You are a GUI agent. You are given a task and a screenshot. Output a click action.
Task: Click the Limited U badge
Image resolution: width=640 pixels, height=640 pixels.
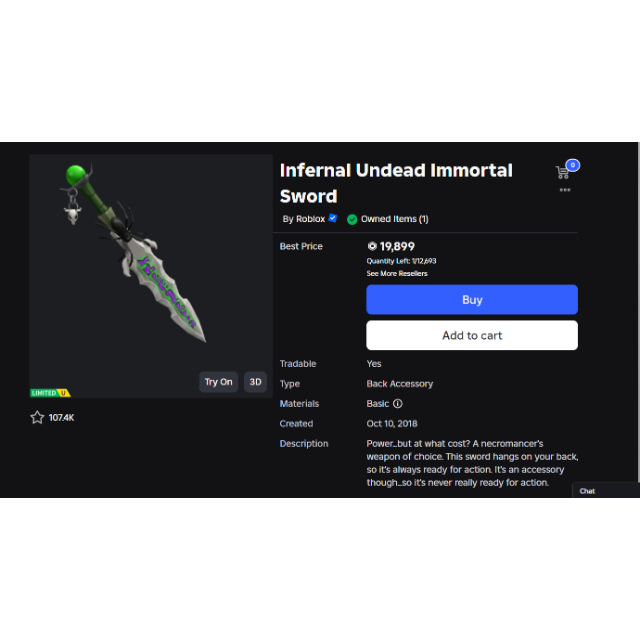(x=50, y=393)
